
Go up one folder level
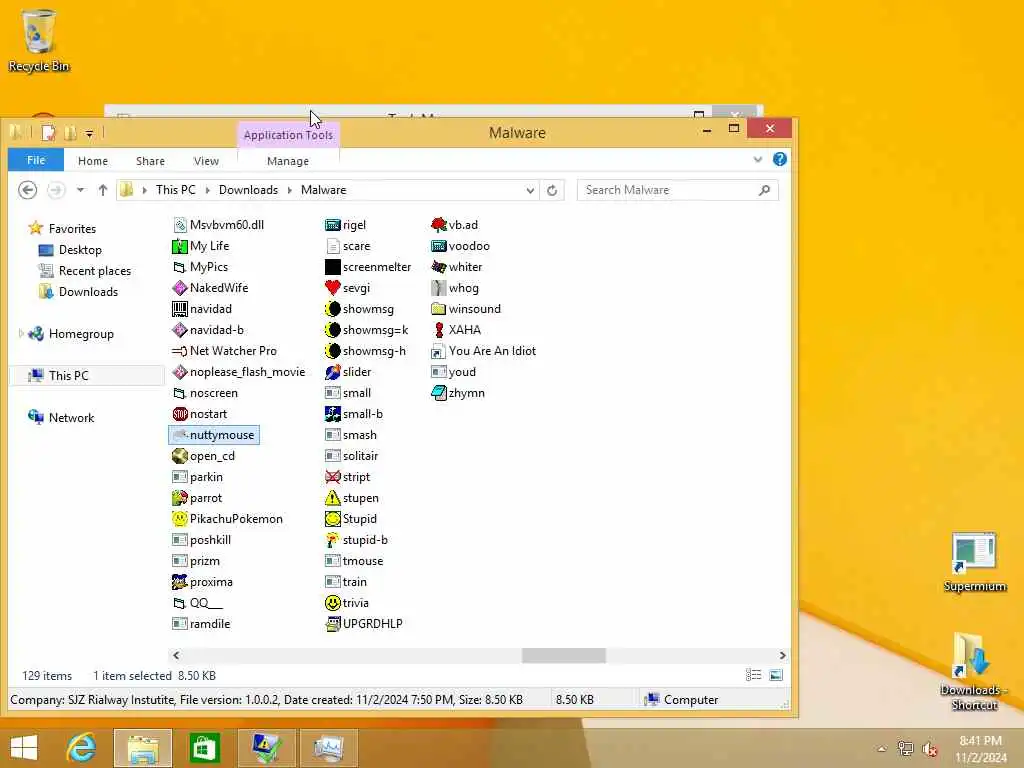tap(103, 190)
